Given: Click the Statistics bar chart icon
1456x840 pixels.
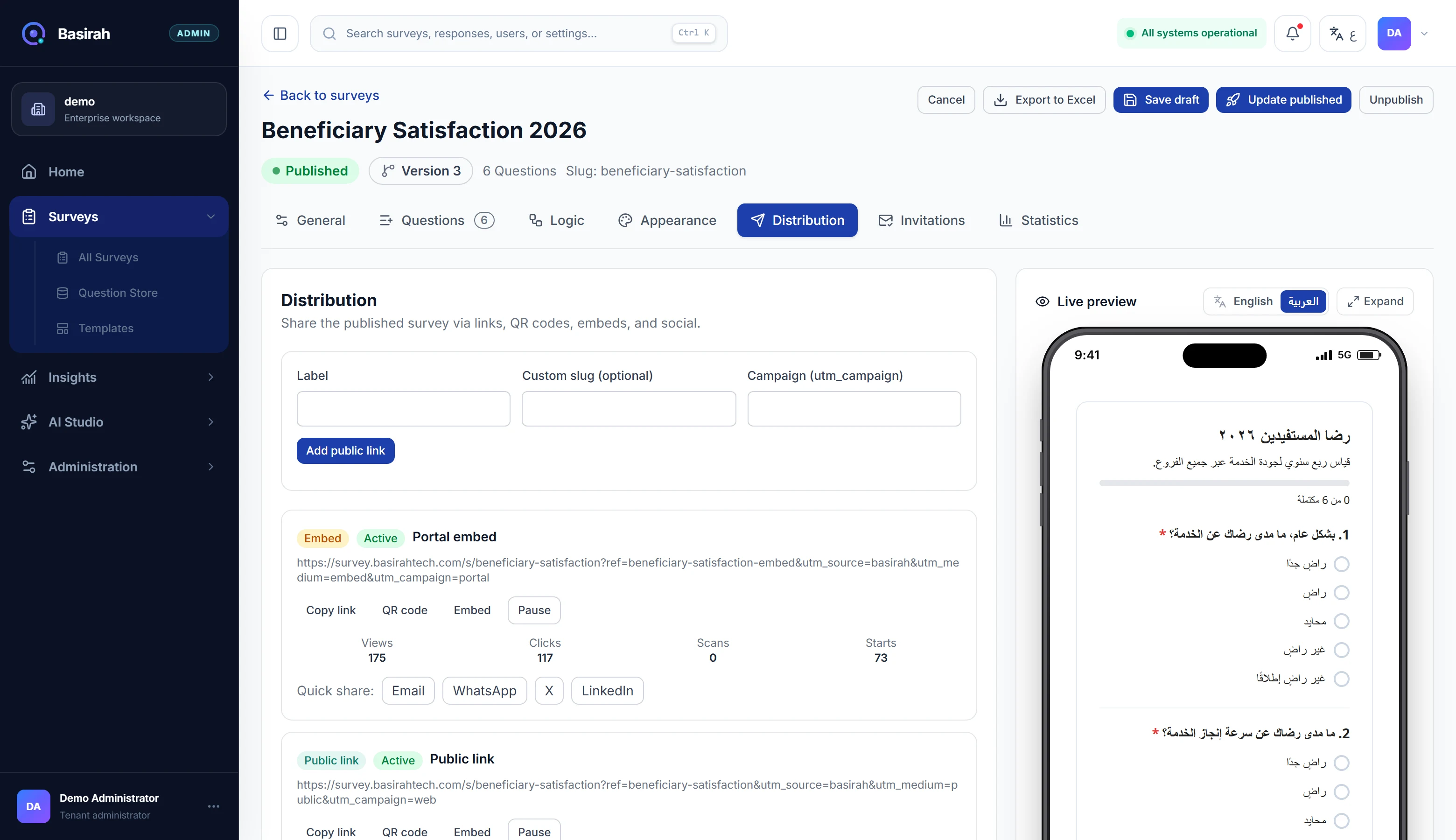Looking at the screenshot, I should 1006,220.
